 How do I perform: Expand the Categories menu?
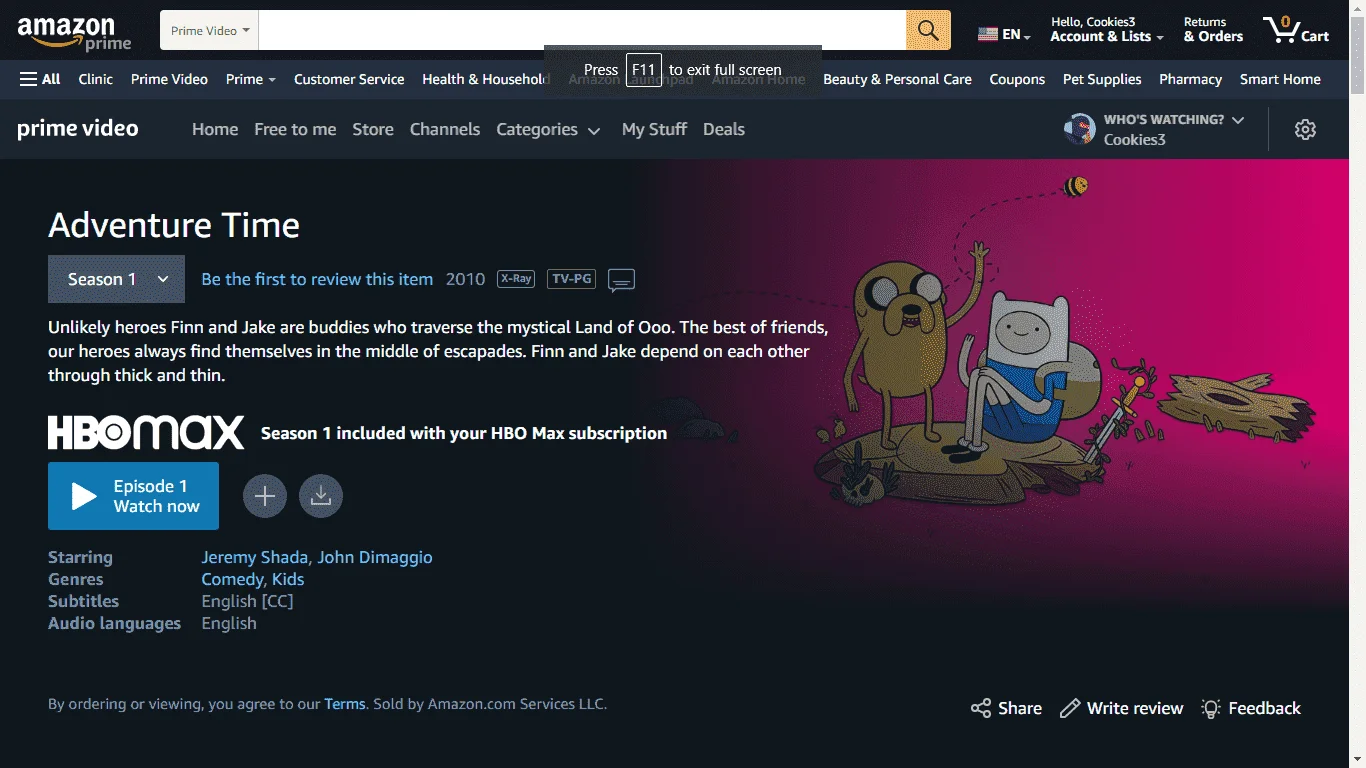[x=548, y=129]
